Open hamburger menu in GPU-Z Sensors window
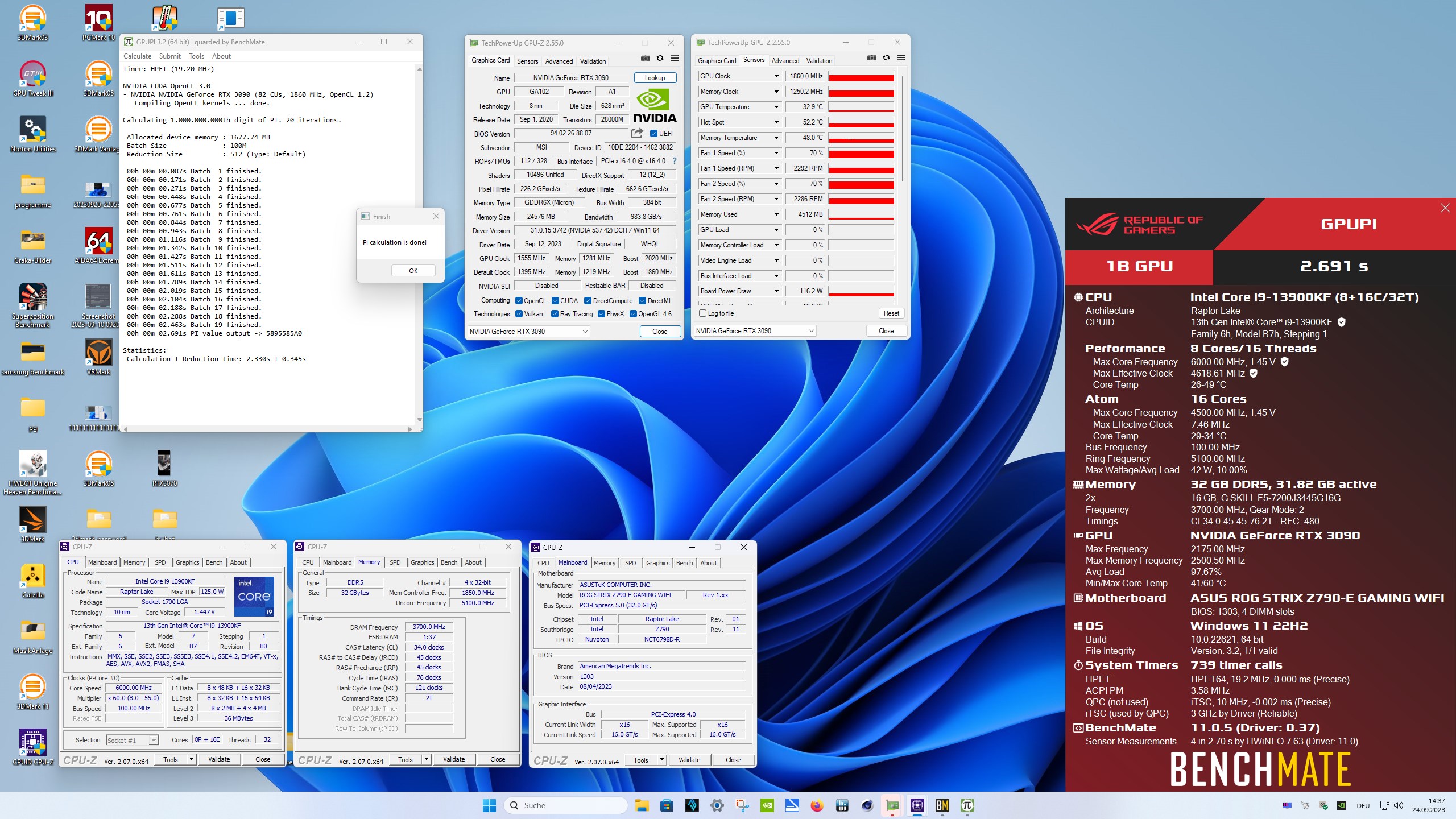This screenshot has height=819, width=1456. 901,57
